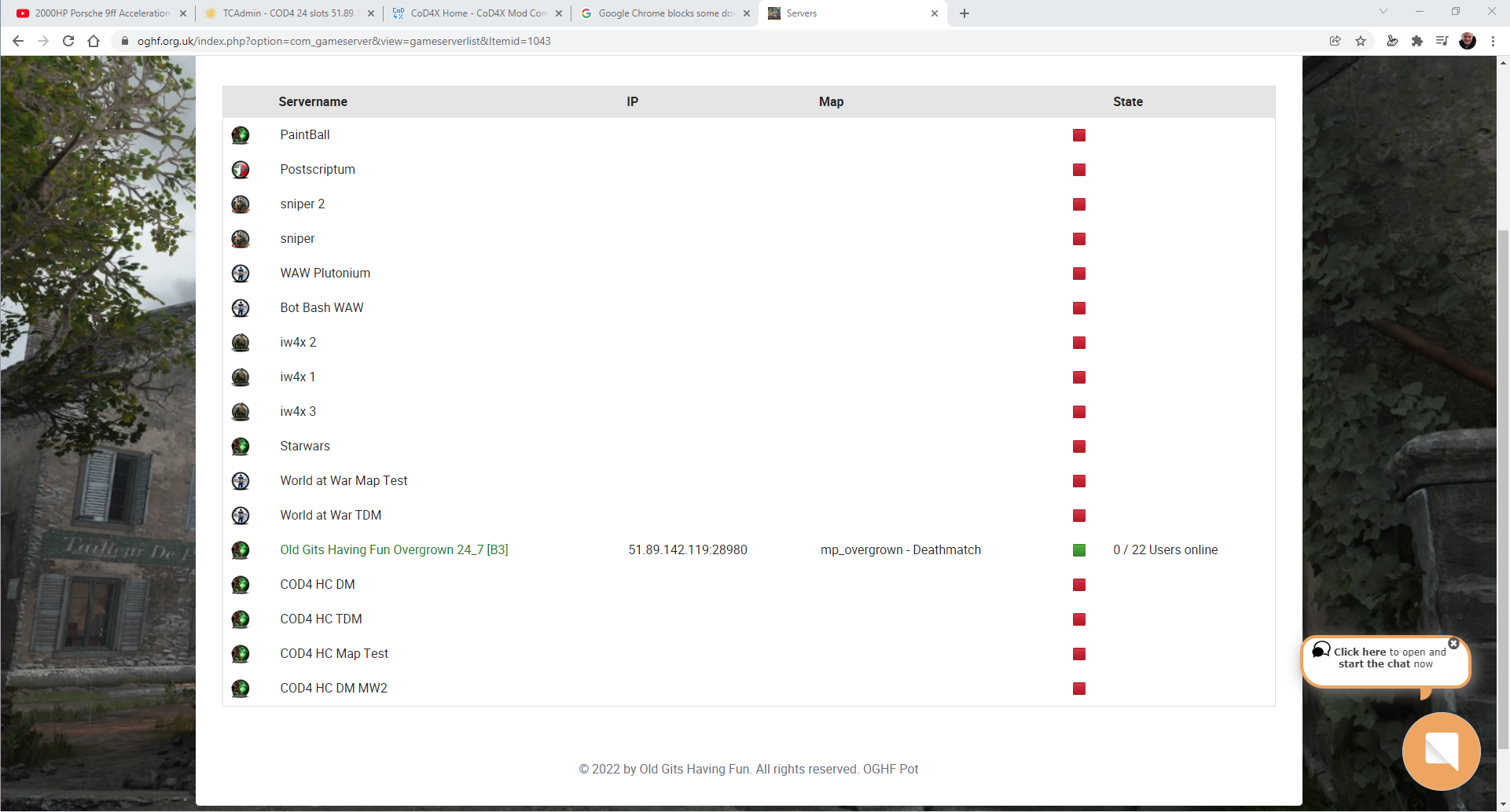Open the Chrome three-dot menu

pyautogui.click(x=1493, y=41)
